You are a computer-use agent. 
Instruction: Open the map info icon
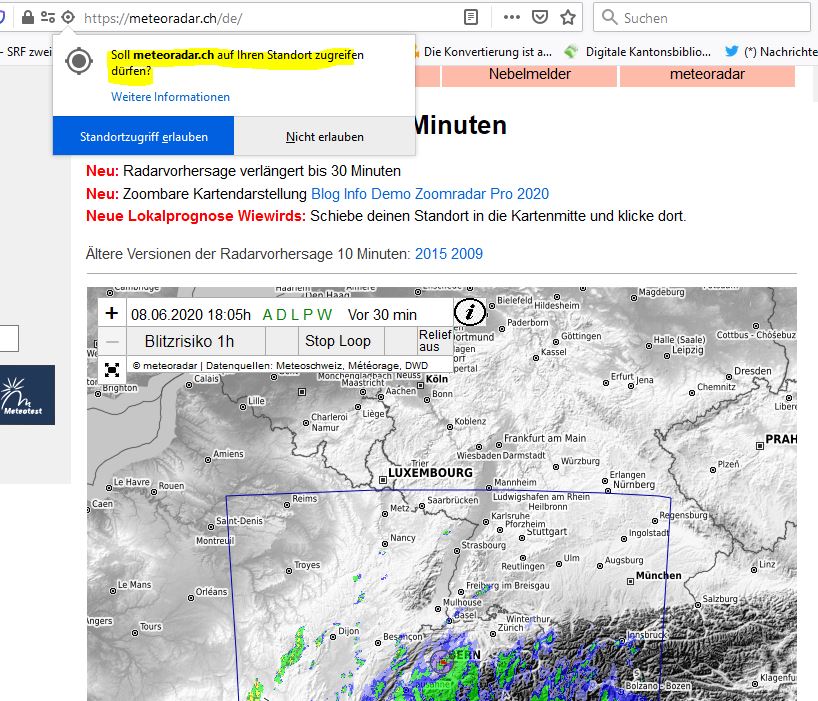470,312
